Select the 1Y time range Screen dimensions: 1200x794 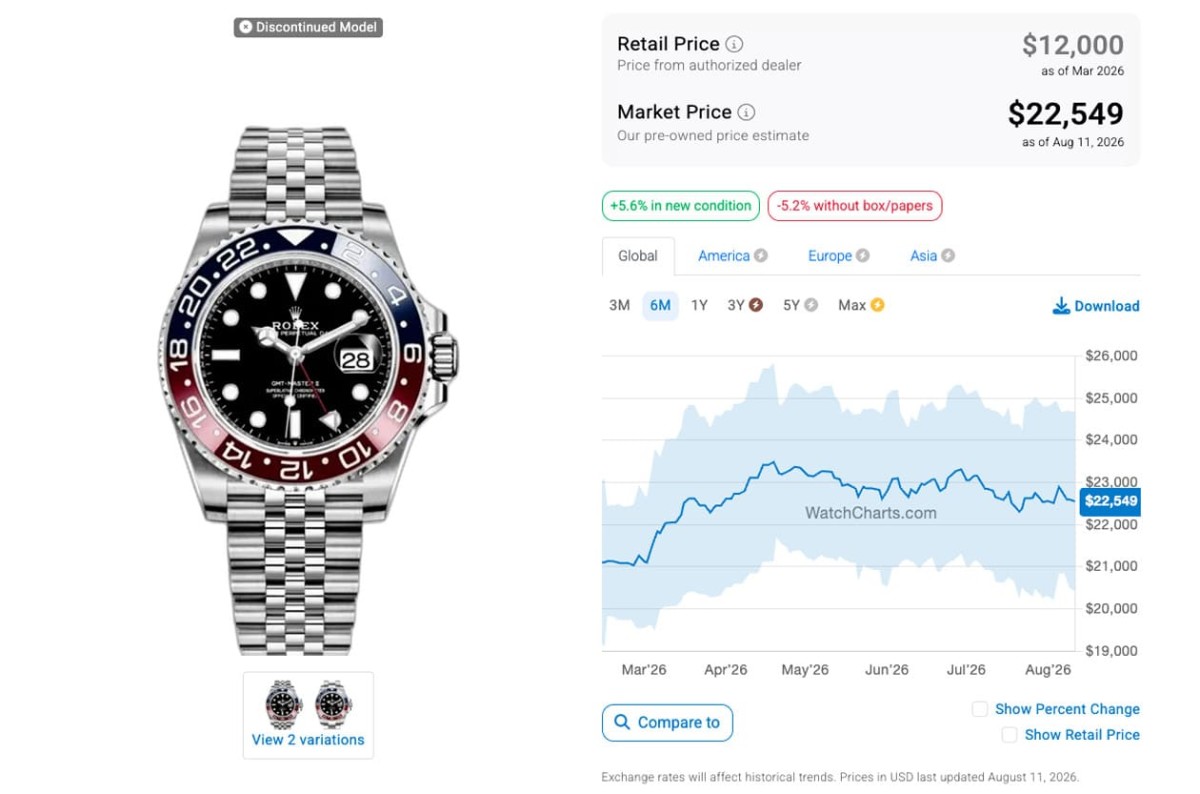699,305
